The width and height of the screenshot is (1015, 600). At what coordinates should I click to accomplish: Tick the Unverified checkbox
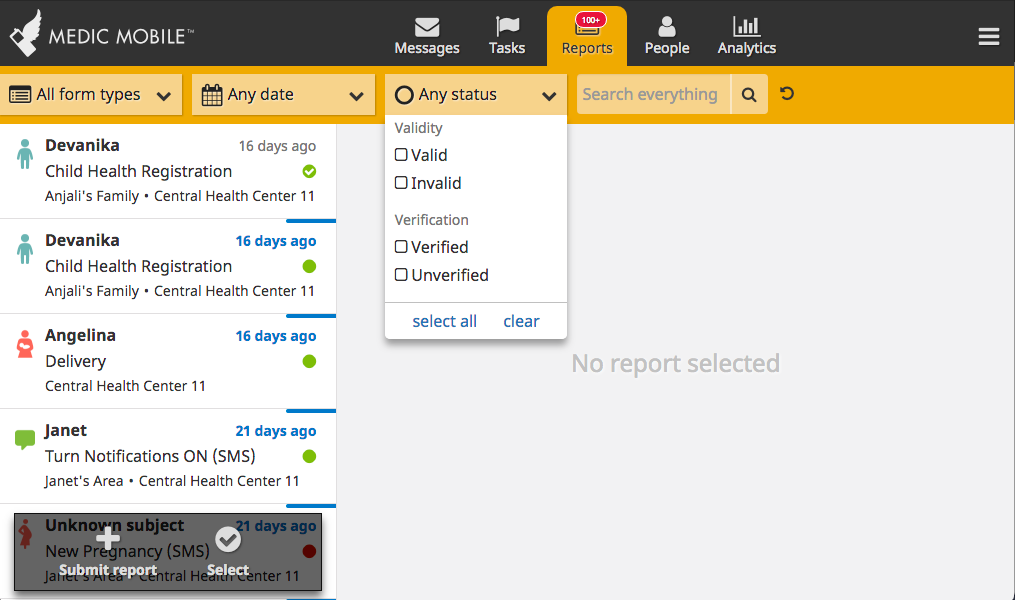[x=401, y=274]
